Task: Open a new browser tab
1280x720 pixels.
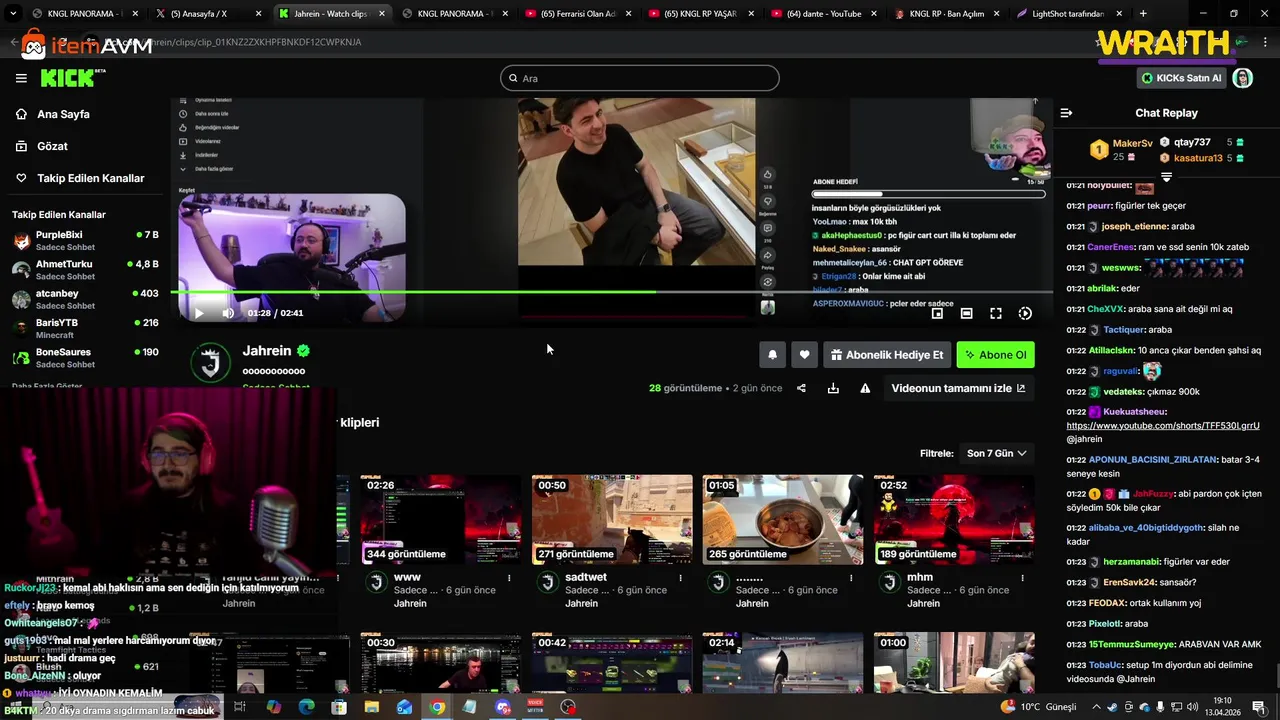Action: pos(1143,14)
